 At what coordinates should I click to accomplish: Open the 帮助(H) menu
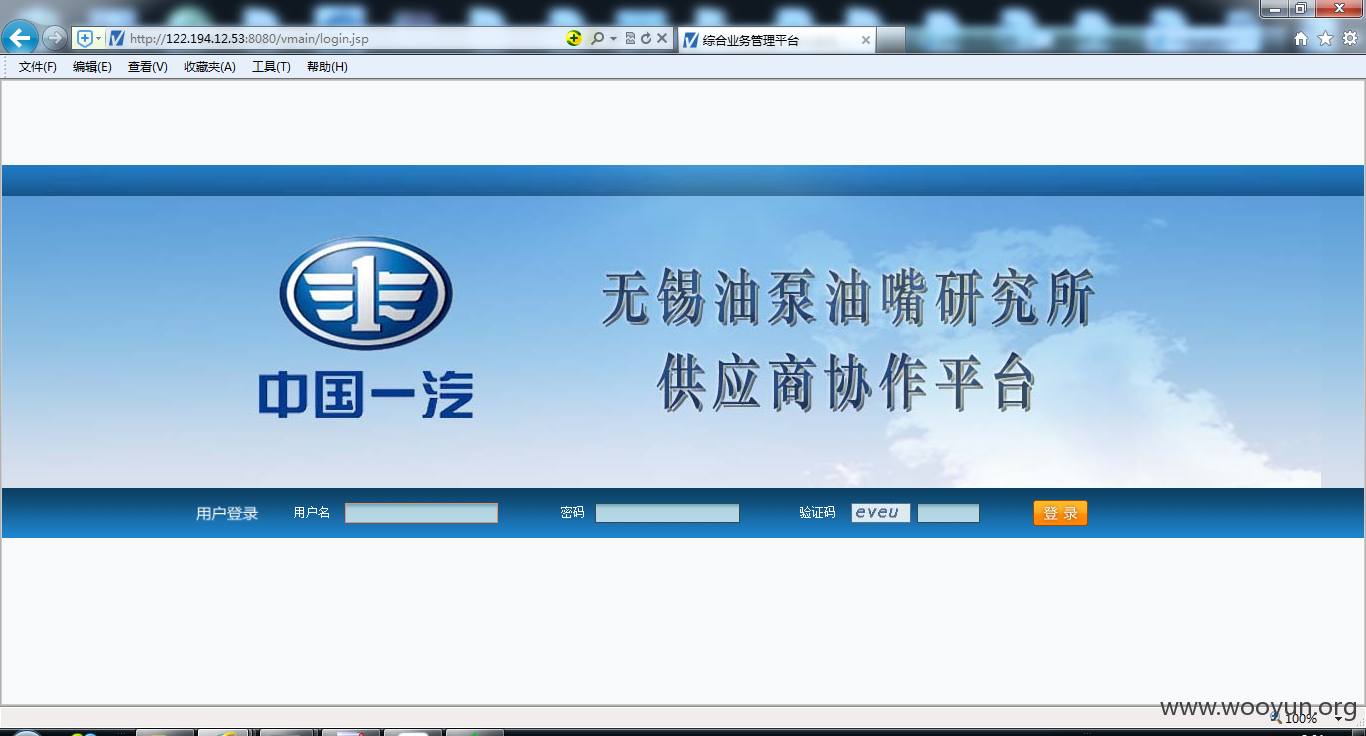327,67
